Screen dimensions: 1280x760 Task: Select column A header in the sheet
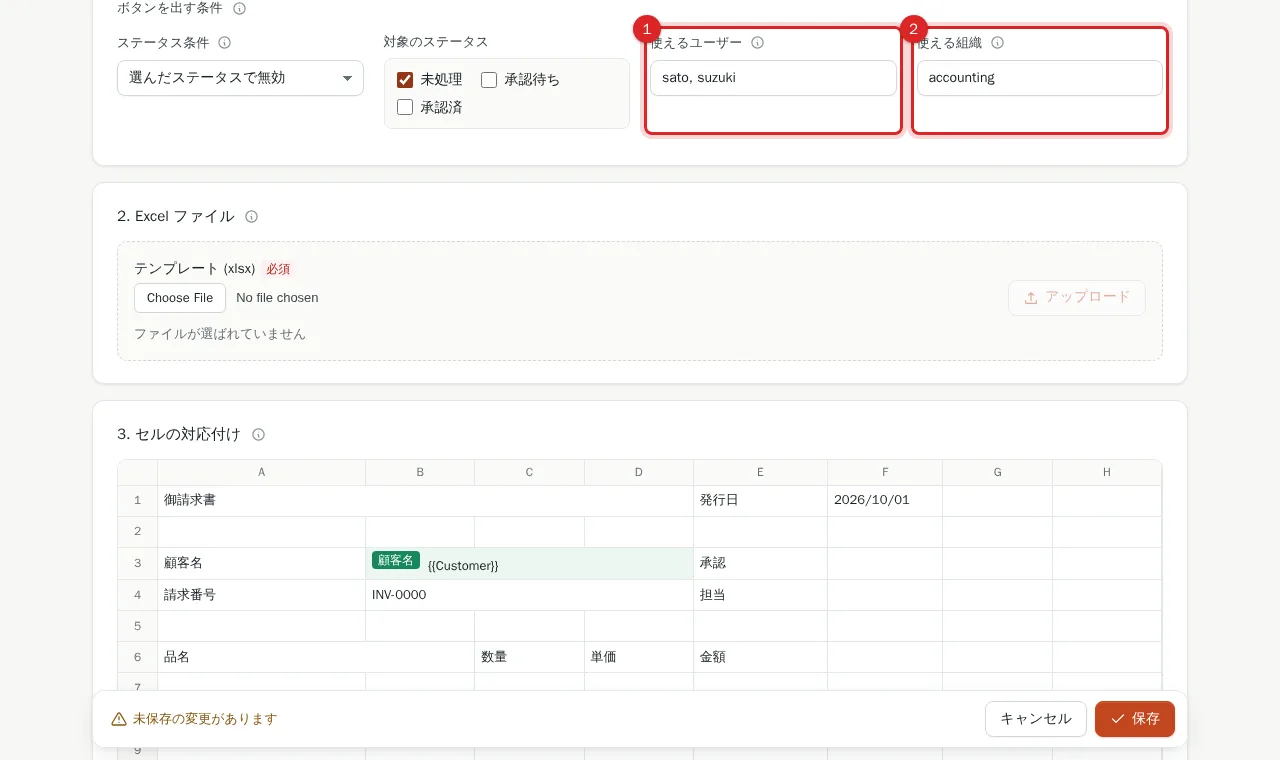click(262, 472)
